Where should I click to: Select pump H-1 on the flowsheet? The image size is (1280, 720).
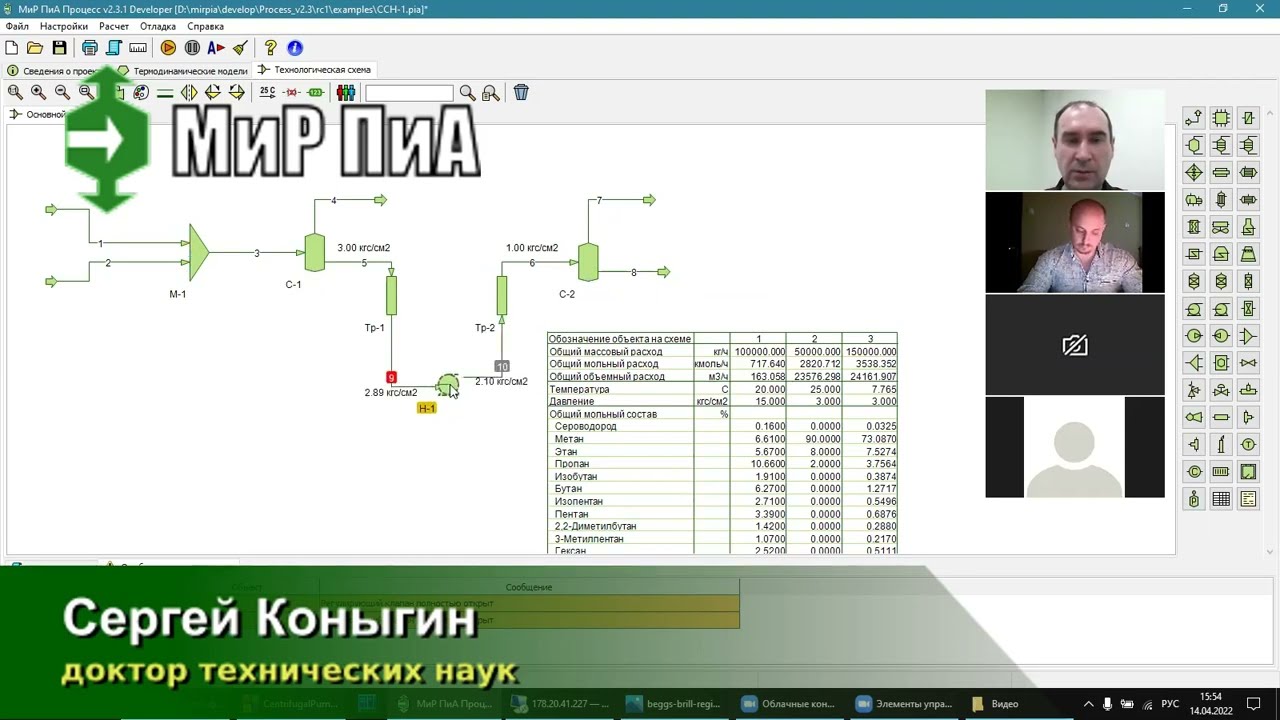tap(448, 384)
